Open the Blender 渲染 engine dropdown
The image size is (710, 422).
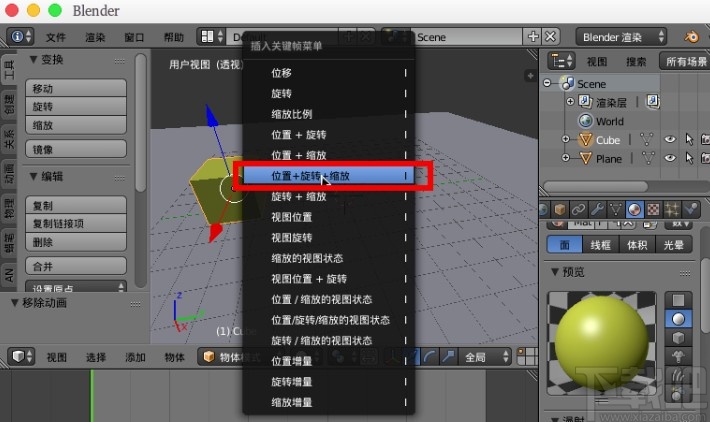[x=621, y=37]
